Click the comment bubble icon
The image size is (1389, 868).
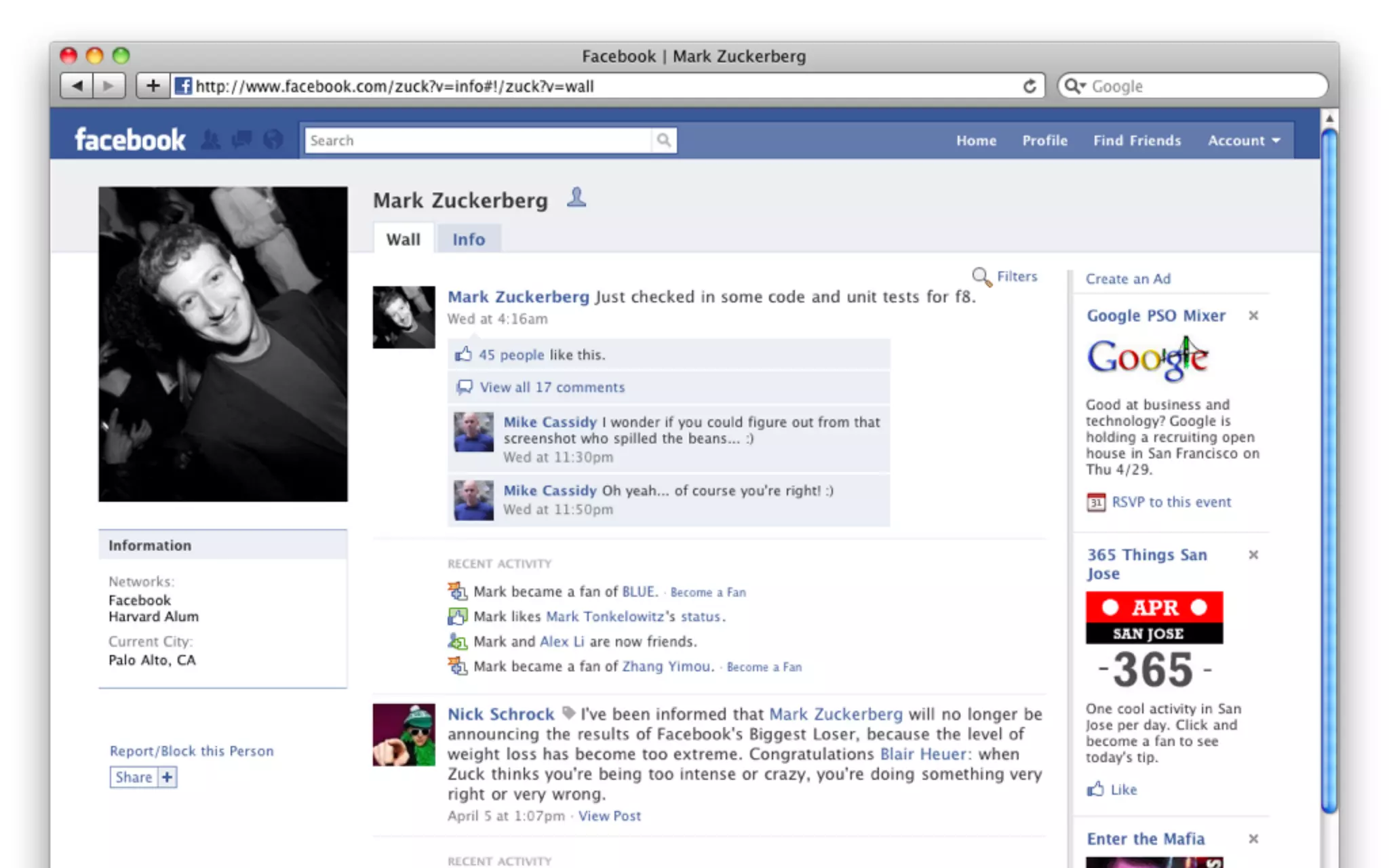(x=464, y=387)
